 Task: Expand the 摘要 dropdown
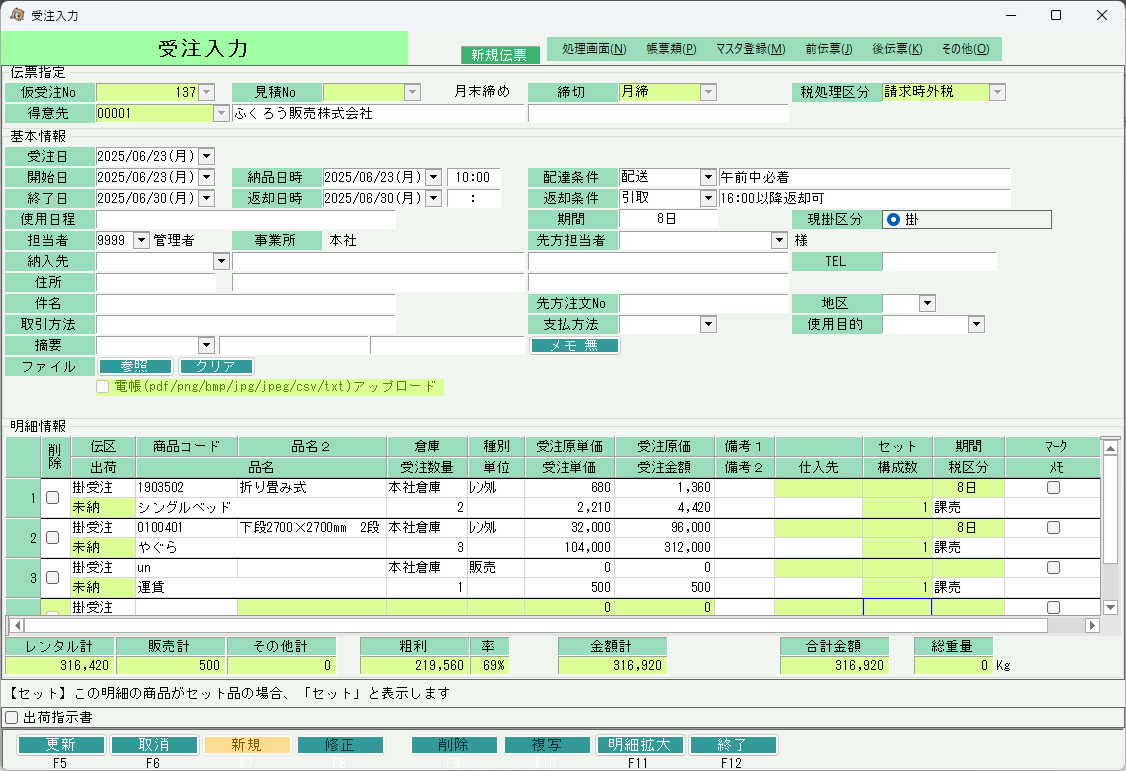coord(207,345)
